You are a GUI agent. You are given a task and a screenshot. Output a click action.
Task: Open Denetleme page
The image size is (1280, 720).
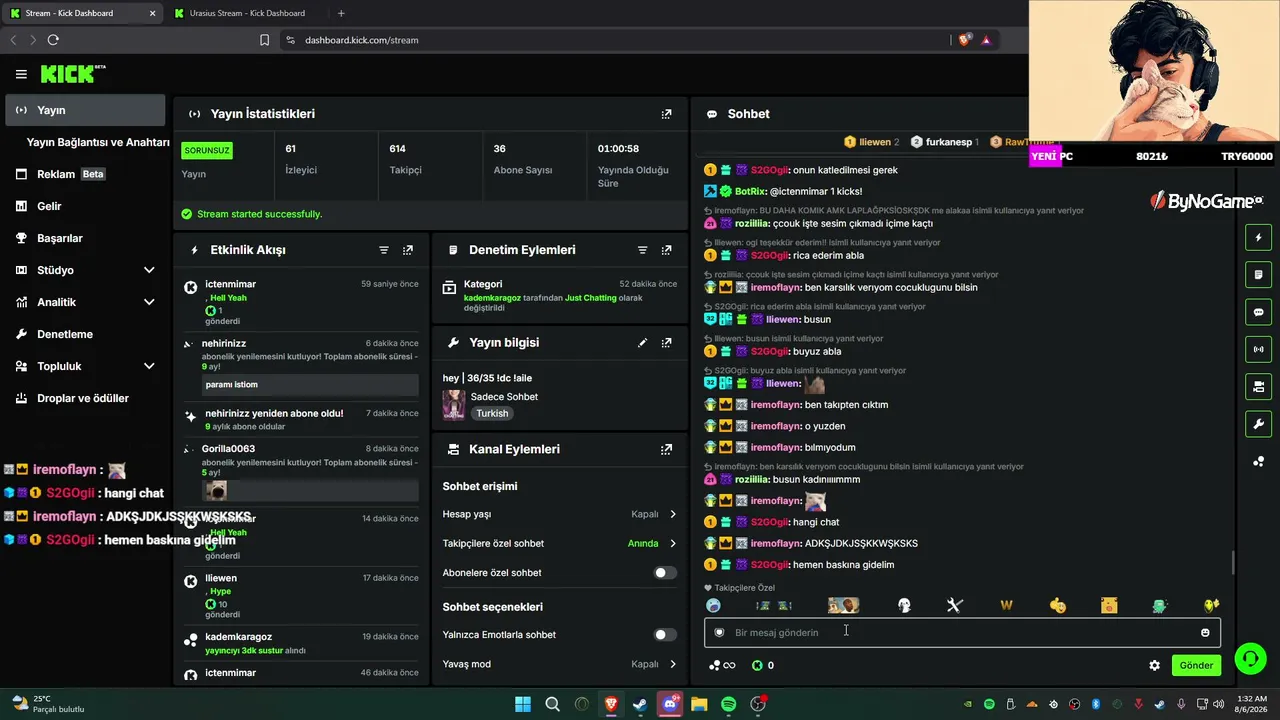[x=85, y=334]
